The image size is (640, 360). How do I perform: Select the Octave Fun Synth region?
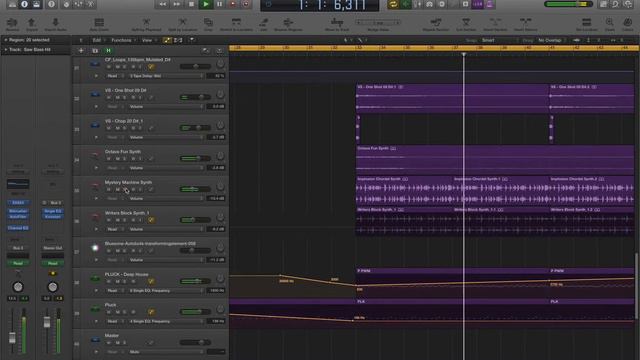pyautogui.click(x=495, y=160)
